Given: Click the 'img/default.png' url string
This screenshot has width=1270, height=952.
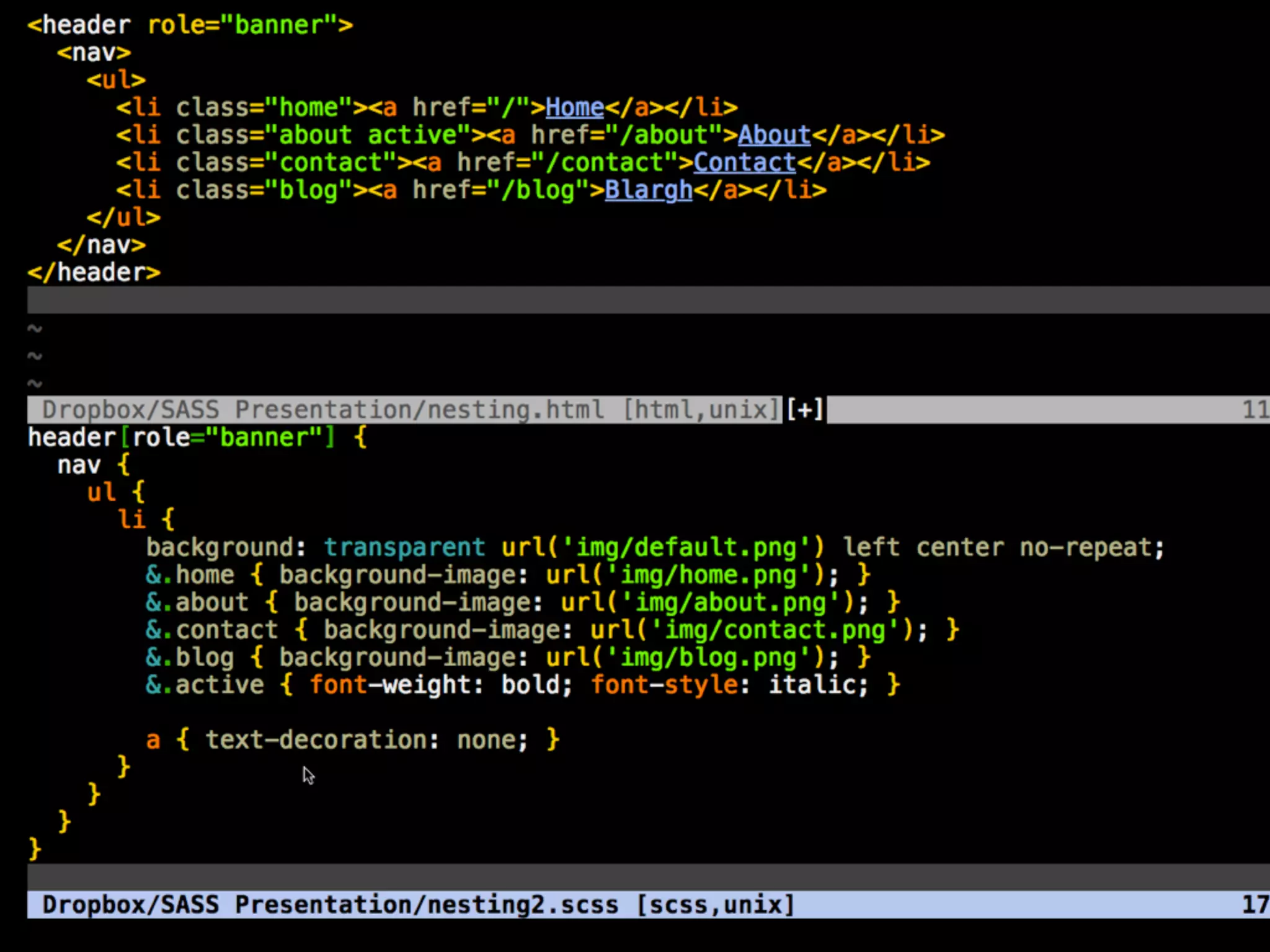Looking at the screenshot, I should point(686,548).
